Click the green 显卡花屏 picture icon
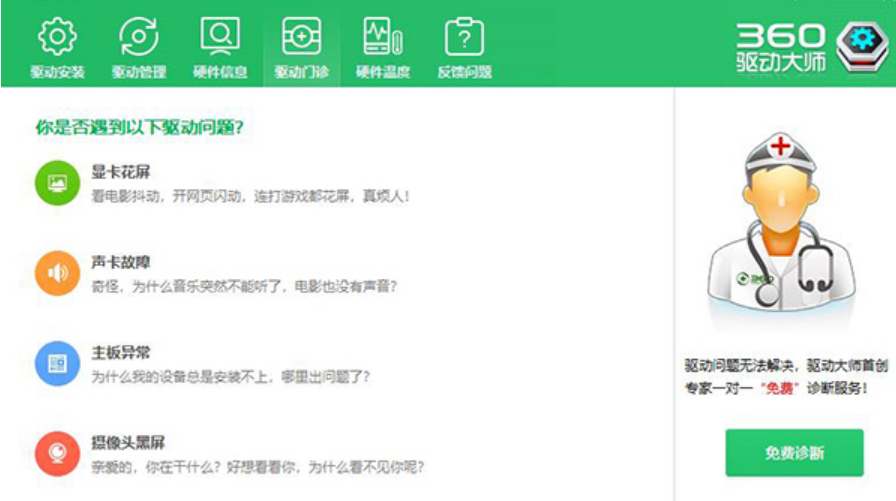 57,183
